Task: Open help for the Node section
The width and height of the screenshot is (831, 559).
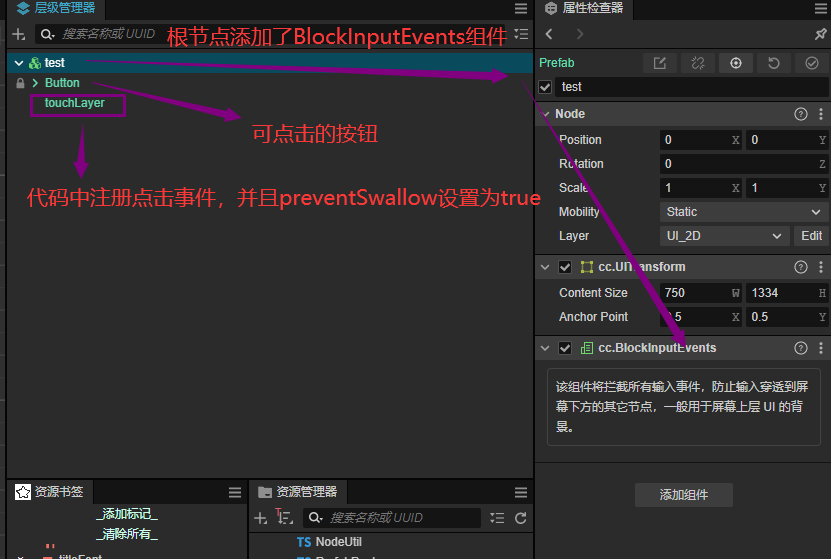Action: point(801,114)
